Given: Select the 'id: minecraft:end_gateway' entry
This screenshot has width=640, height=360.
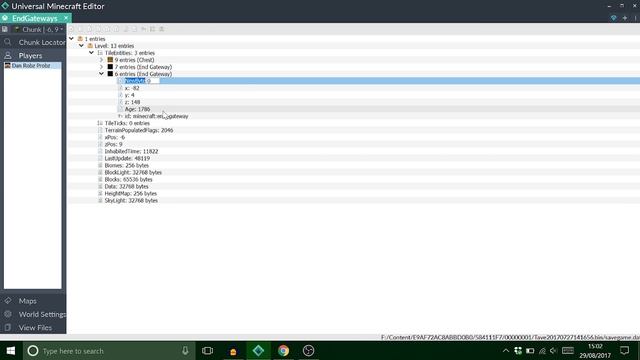Looking at the screenshot, I should (156, 116).
